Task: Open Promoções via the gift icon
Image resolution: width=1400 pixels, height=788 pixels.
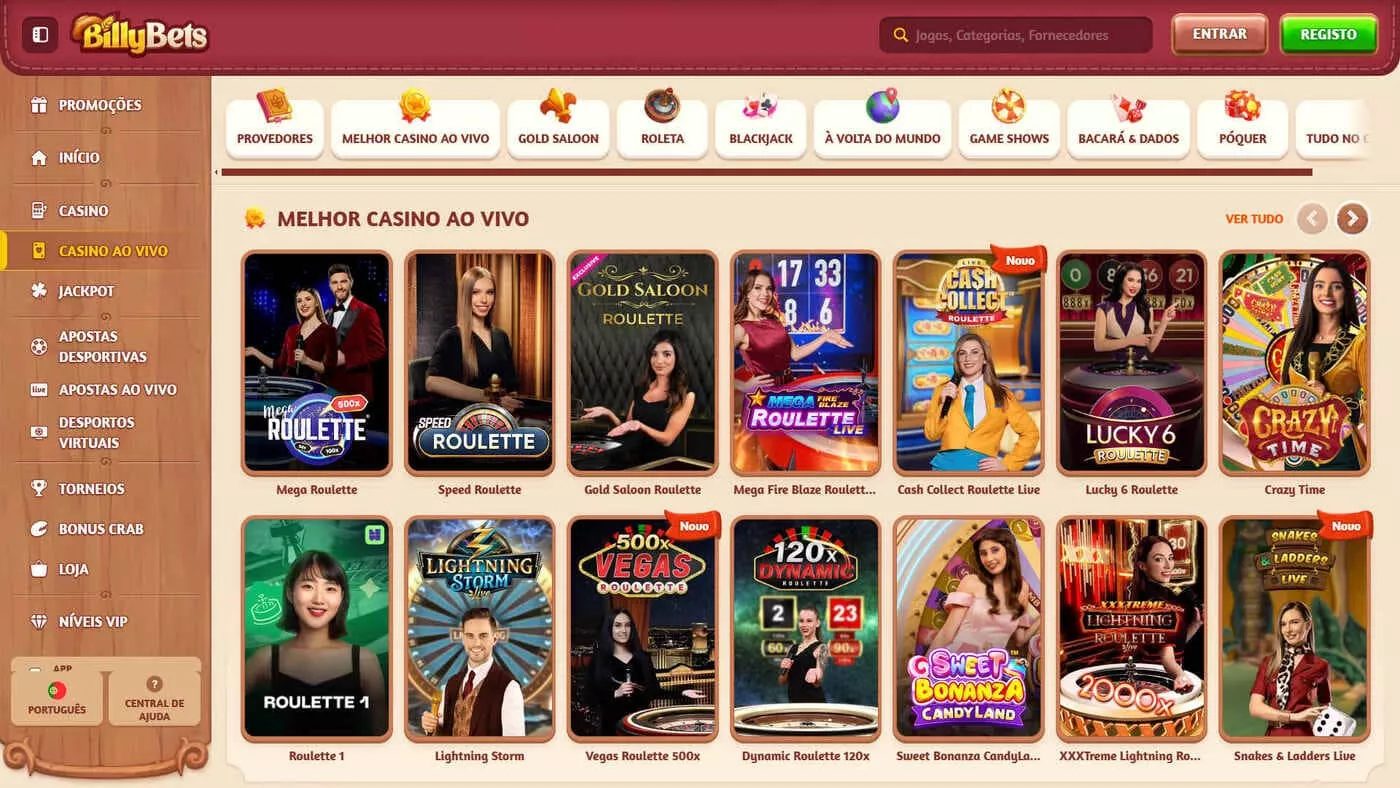Action: click(39, 105)
